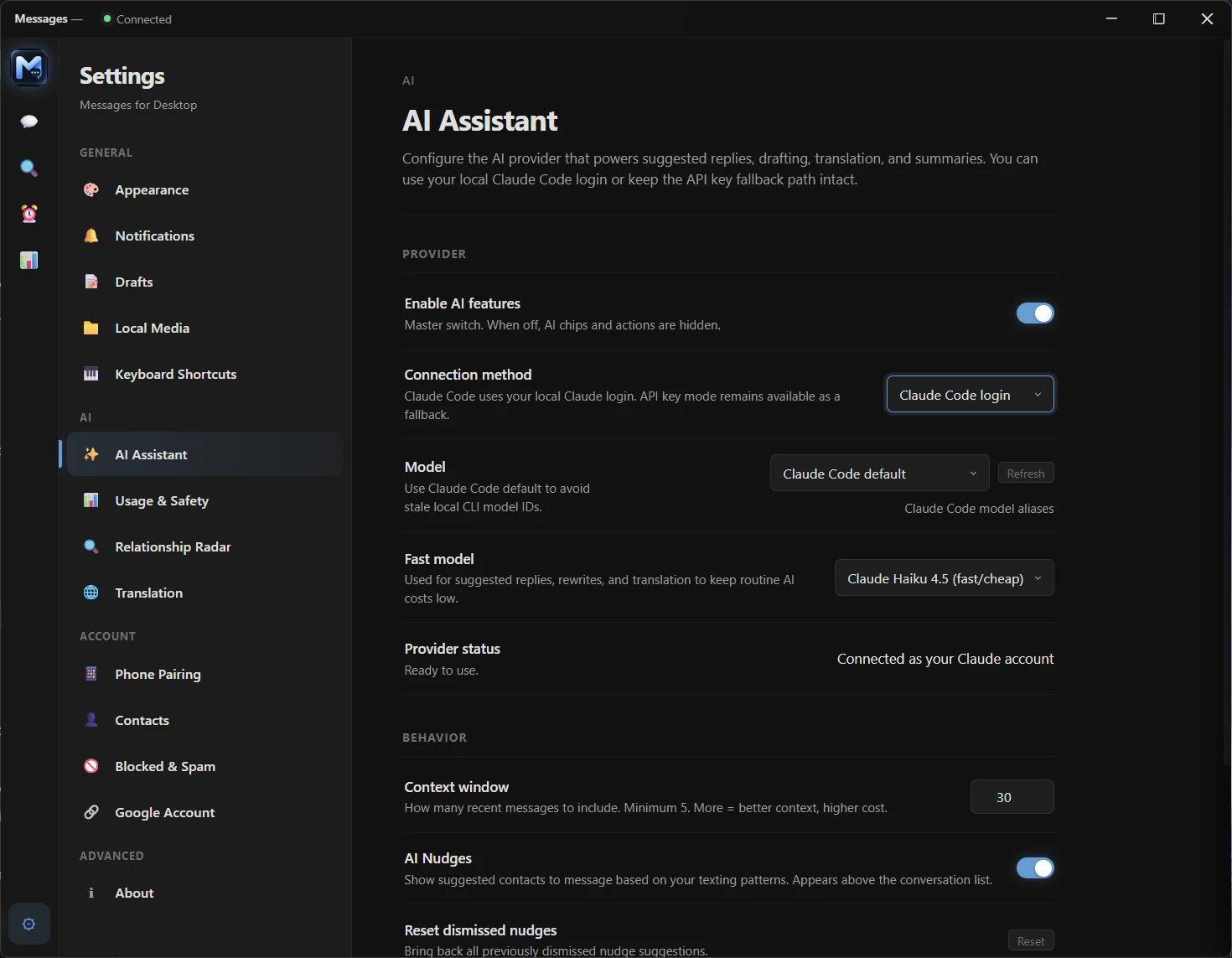Toggle the Enable AI features switch
This screenshot has width=1232, height=958.
tap(1035, 313)
